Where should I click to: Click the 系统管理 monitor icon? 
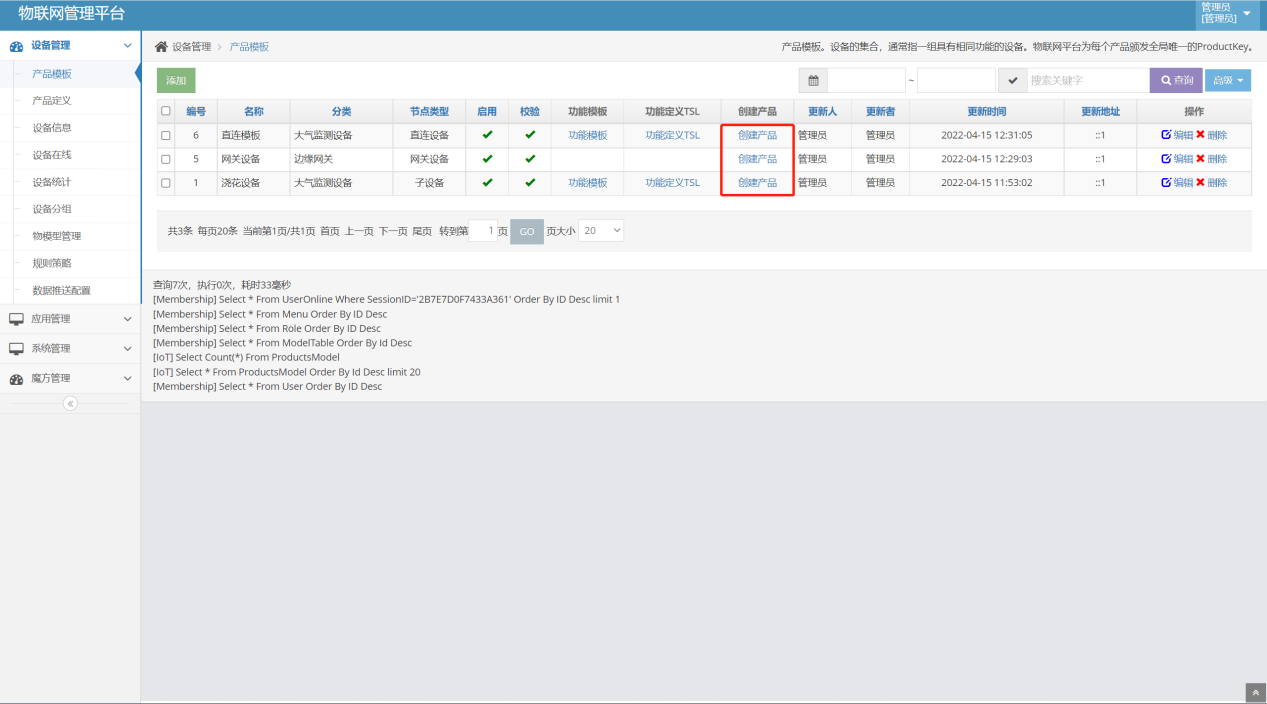click(16, 349)
